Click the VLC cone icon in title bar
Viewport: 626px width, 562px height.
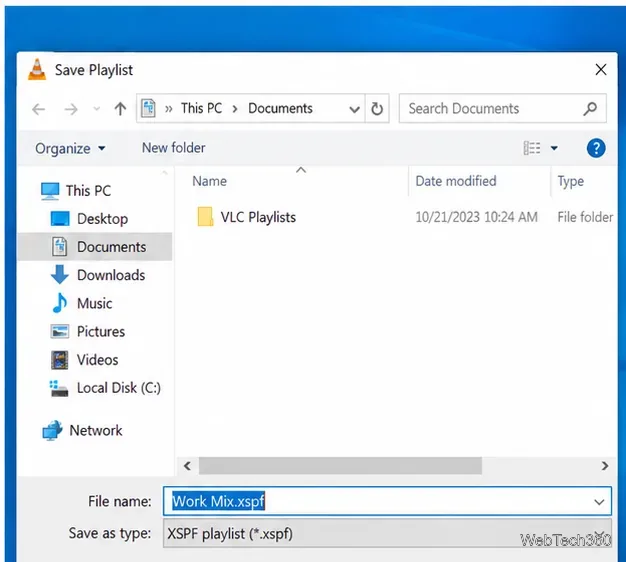click(37, 69)
